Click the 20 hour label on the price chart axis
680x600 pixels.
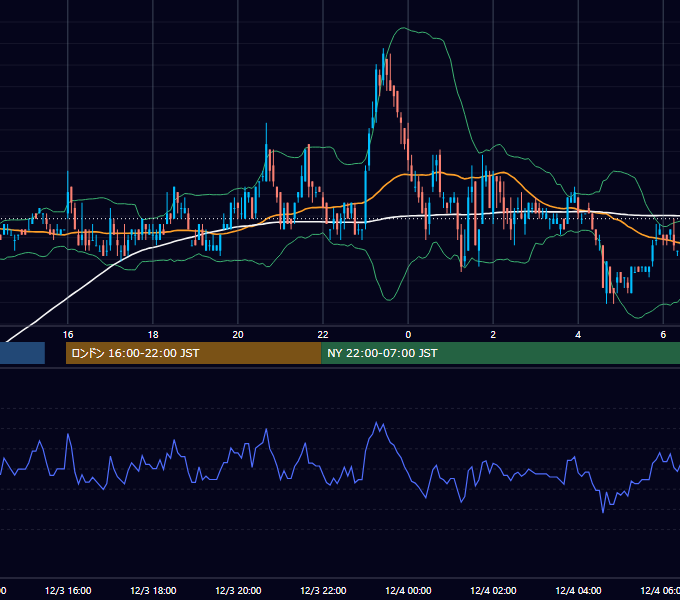tap(238, 335)
